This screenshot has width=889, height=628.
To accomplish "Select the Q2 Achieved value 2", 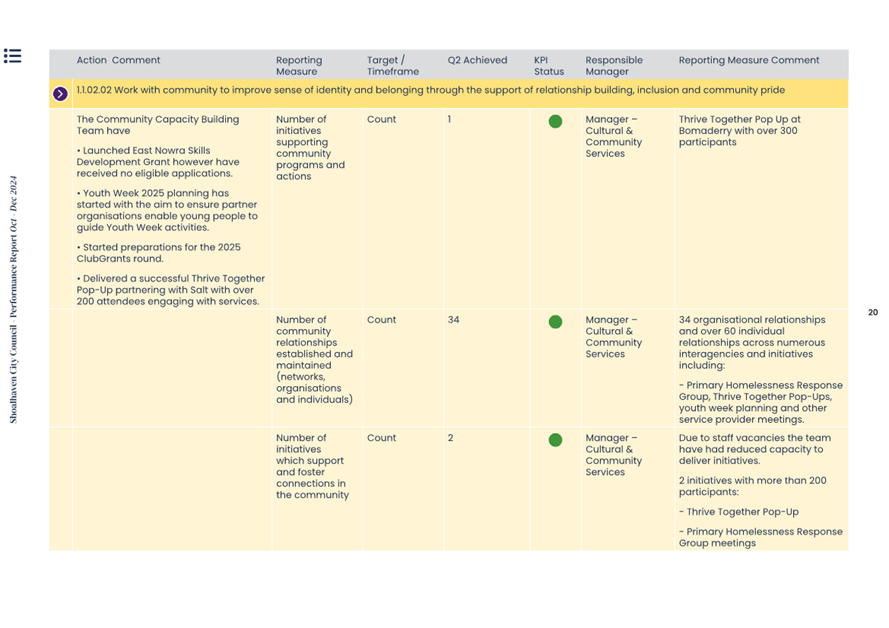I will (x=451, y=438).
